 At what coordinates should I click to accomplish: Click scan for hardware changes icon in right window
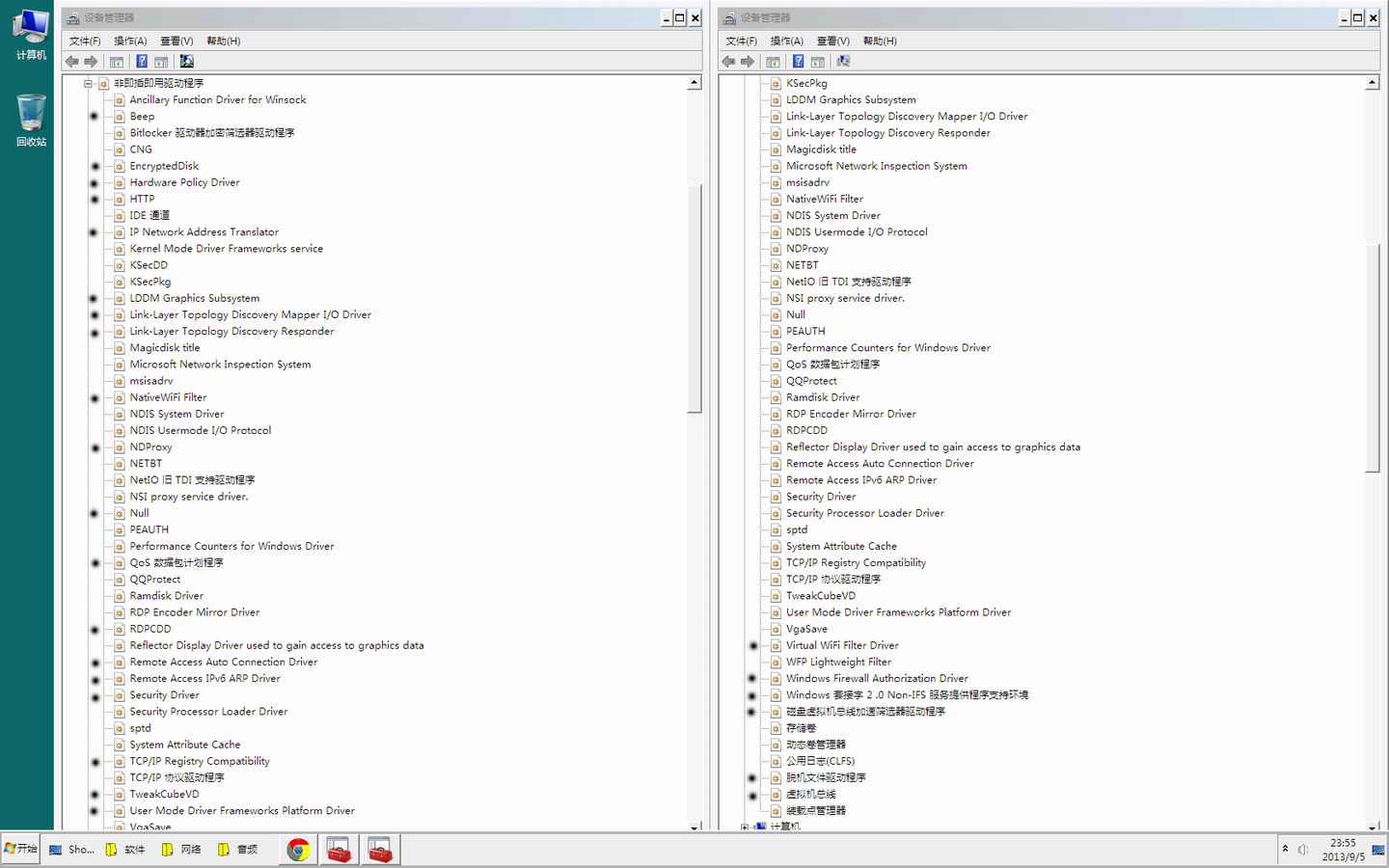click(x=844, y=62)
